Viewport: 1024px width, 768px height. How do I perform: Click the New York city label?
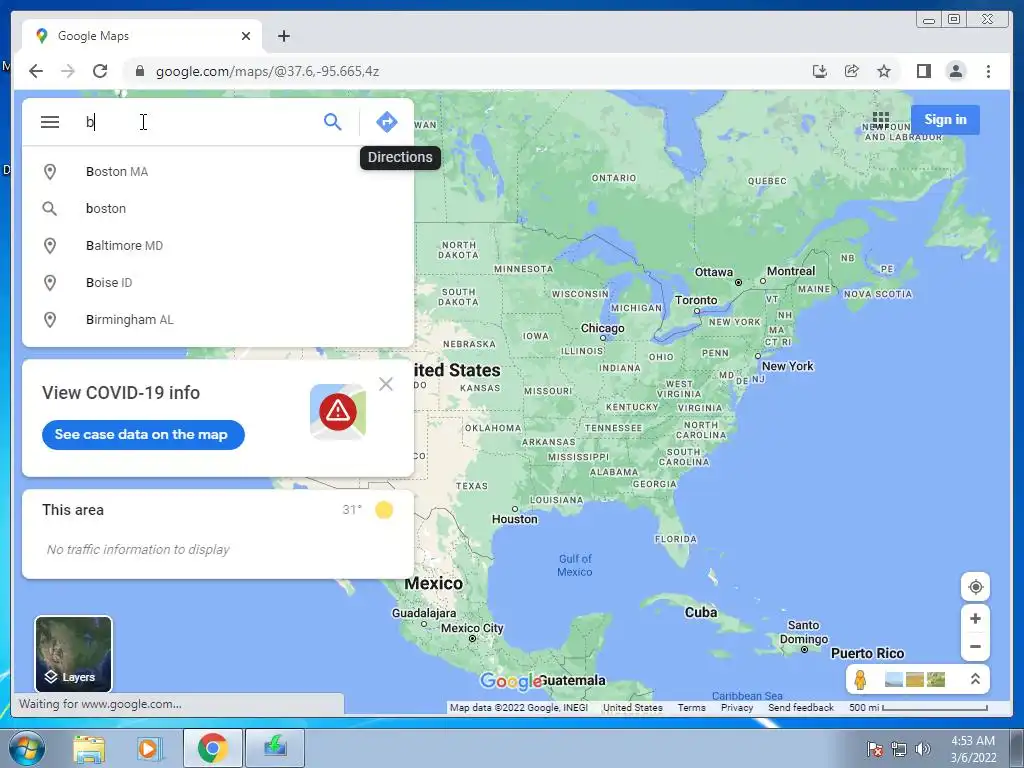788,366
